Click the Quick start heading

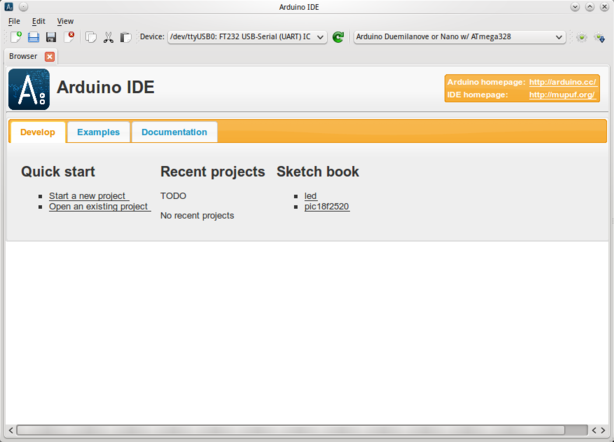point(58,171)
